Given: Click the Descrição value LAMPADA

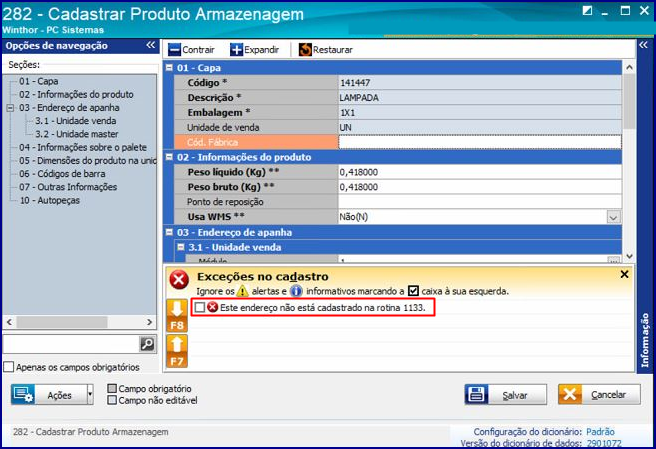Looking at the screenshot, I should [359, 98].
